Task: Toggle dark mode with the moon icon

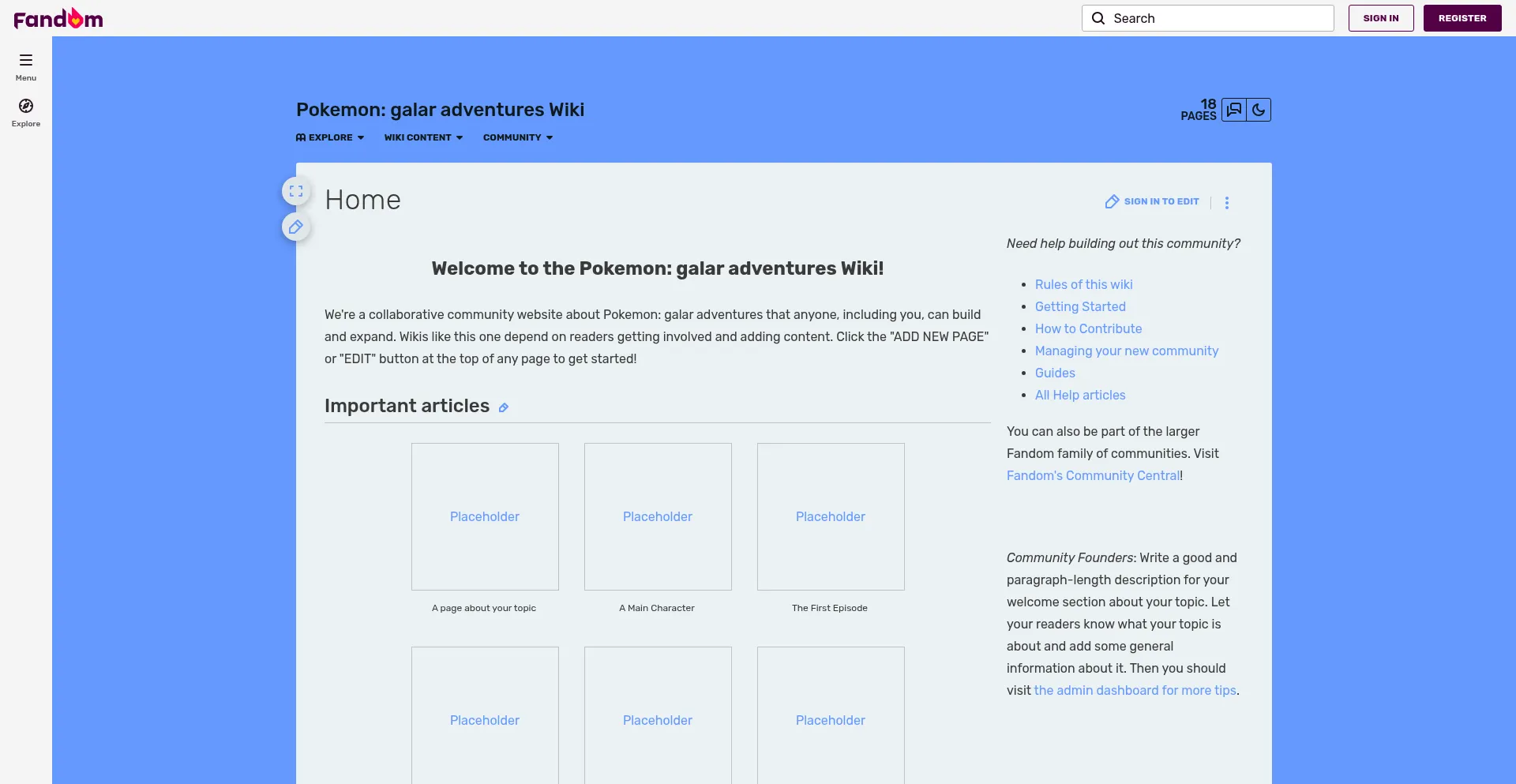Action: pos(1259,110)
